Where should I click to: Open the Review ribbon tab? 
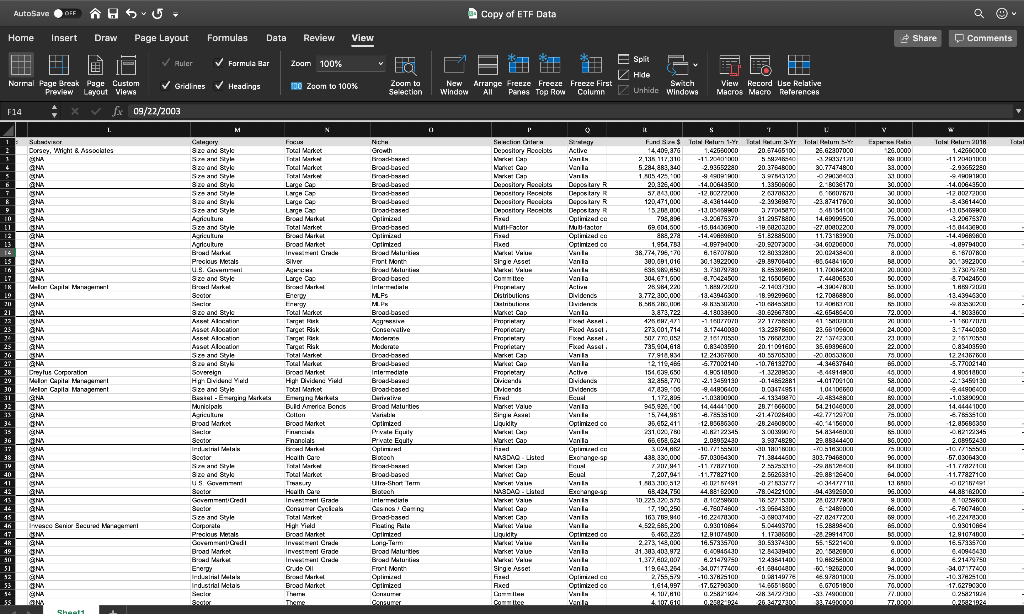pos(318,37)
